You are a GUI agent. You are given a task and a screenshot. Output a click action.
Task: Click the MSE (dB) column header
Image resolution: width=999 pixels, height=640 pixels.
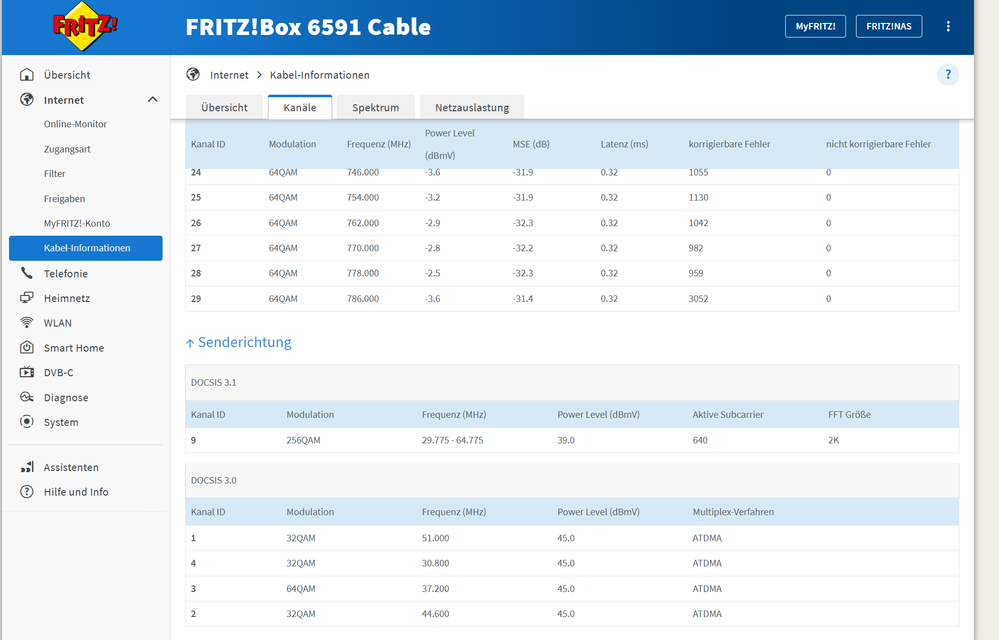point(531,145)
